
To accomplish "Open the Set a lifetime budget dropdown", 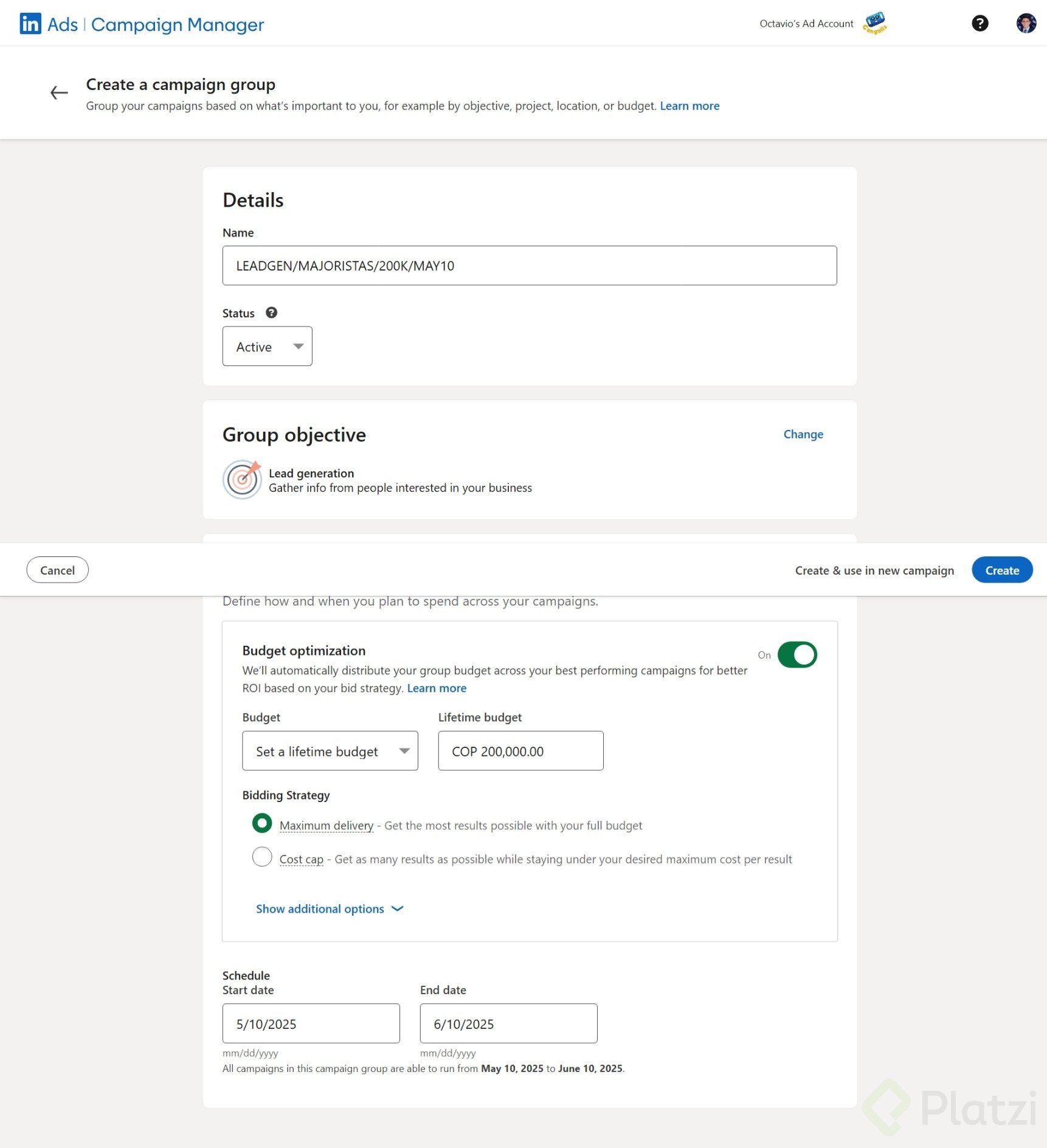I will coord(330,751).
